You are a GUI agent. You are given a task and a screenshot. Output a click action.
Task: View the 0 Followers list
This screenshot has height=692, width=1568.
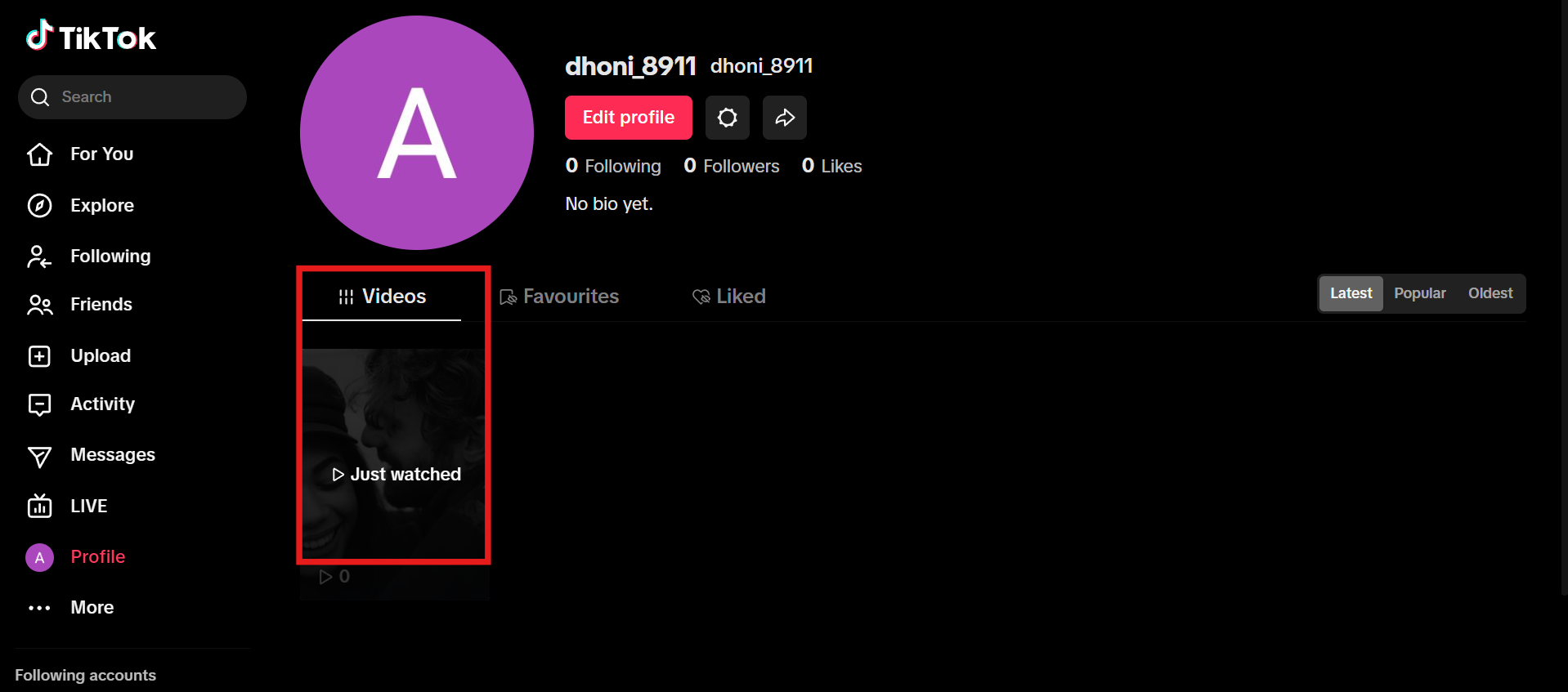732,166
